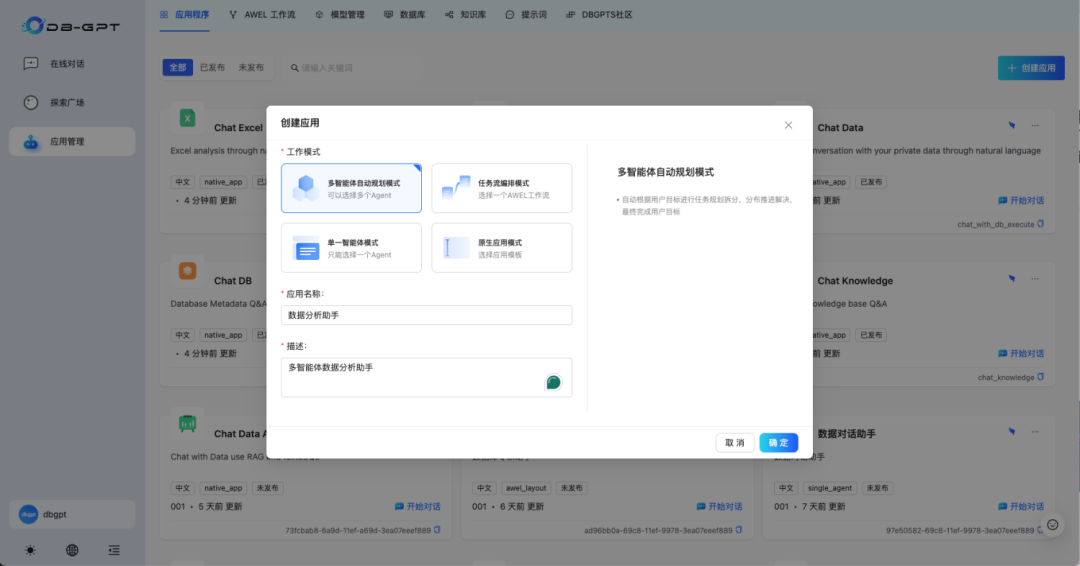Click the Chat Knowledge card title
The width and height of the screenshot is (1080, 566).
[855, 281]
